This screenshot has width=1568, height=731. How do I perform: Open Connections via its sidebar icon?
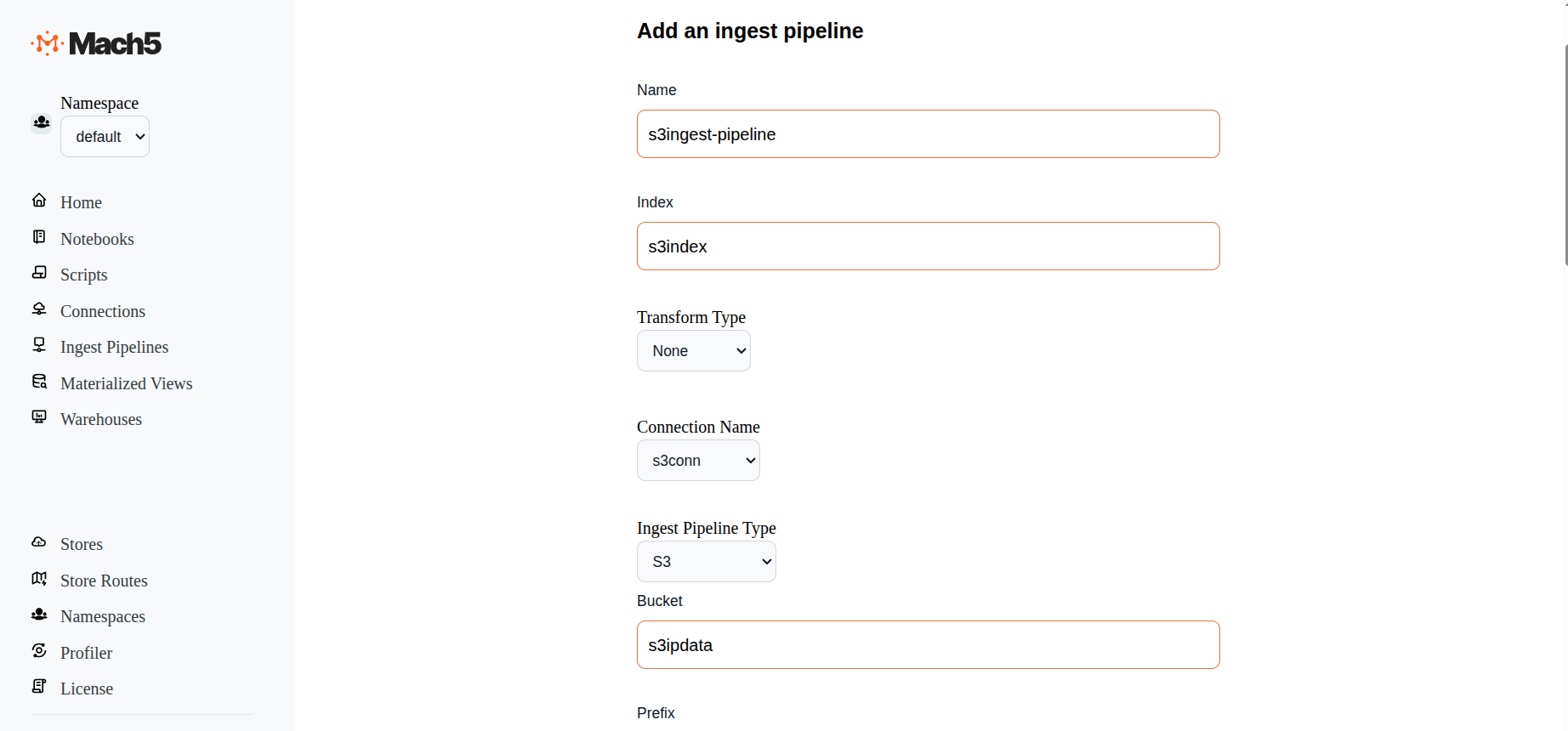[39, 309]
